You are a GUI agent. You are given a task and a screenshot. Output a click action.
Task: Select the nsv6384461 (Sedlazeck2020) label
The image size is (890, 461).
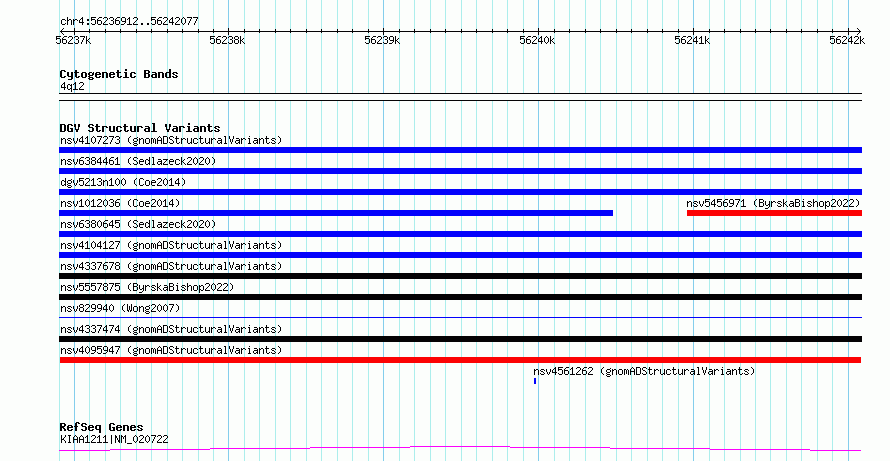138,161
